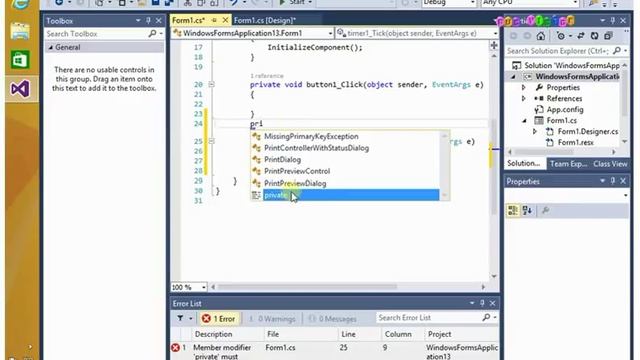Switch to Form1.cs [Design] tab

(x=265, y=20)
